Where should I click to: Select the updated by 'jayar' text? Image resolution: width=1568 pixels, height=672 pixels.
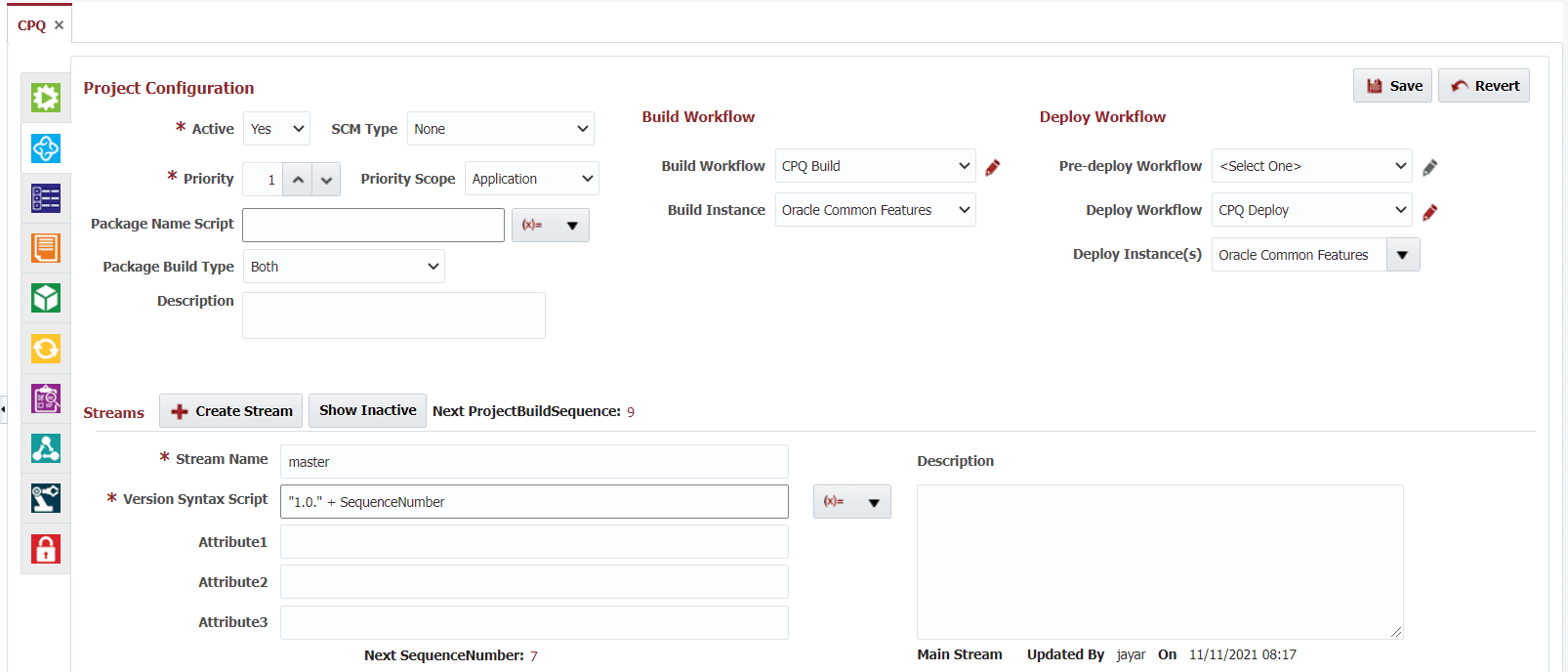click(x=1131, y=655)
